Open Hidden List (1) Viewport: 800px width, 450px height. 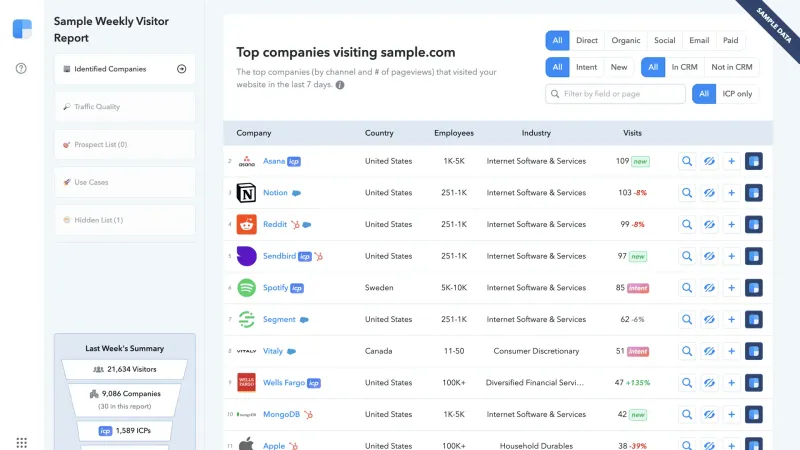124,220
